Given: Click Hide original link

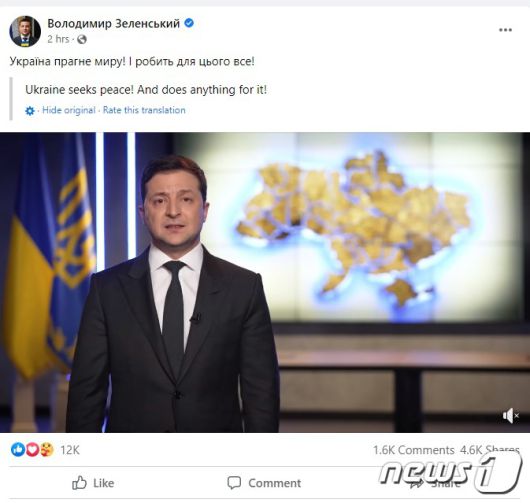Looking at the screenshot, I should pyautogui.click(x=69, y=110).
